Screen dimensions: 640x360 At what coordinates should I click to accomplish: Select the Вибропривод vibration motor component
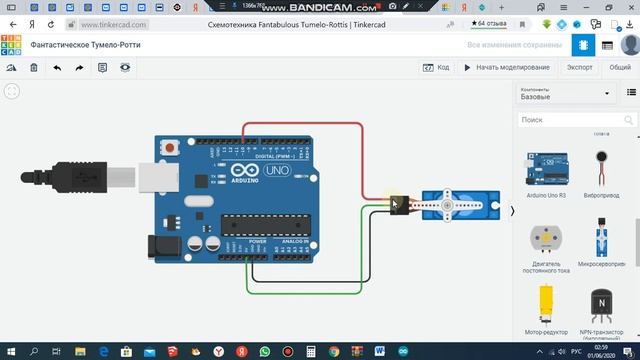(601, 175)
